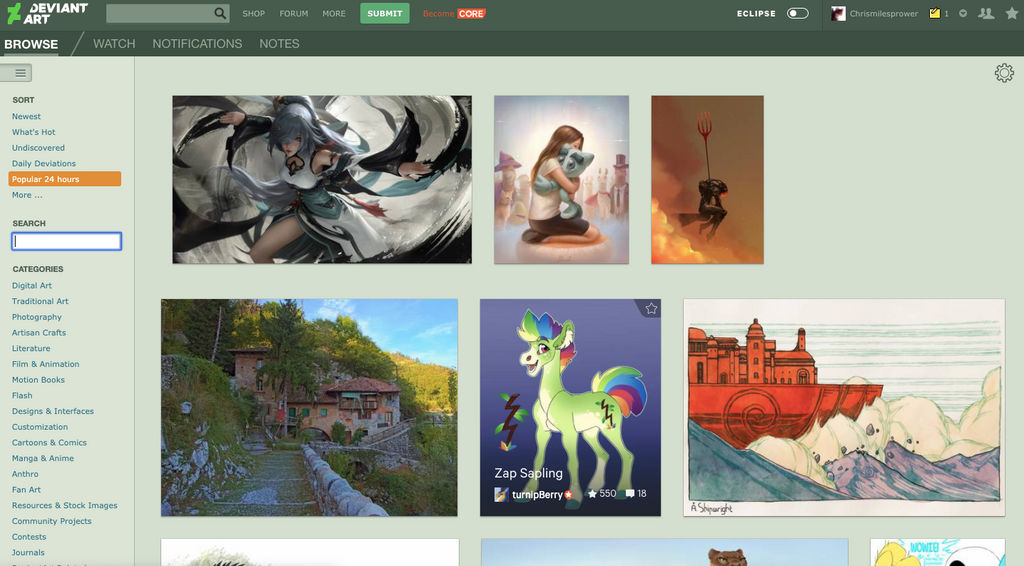Open the red ship castle drawing thumbnail
Image resolution: width=1024 pixels, height=566 pixels.
tap(844, 407)
